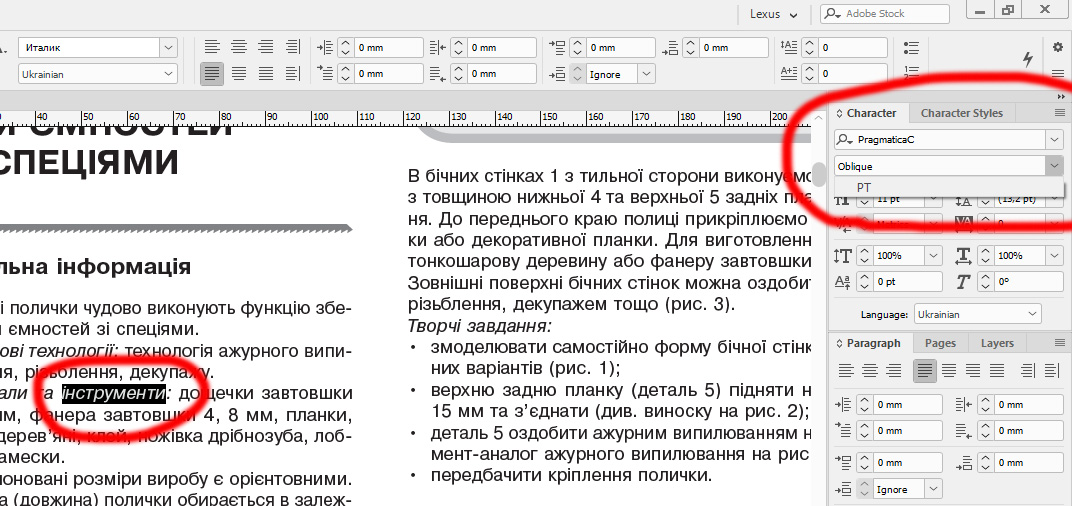Justify all lines in the control bar
The width and height of the screenshot is (1072, 506).
265,73
